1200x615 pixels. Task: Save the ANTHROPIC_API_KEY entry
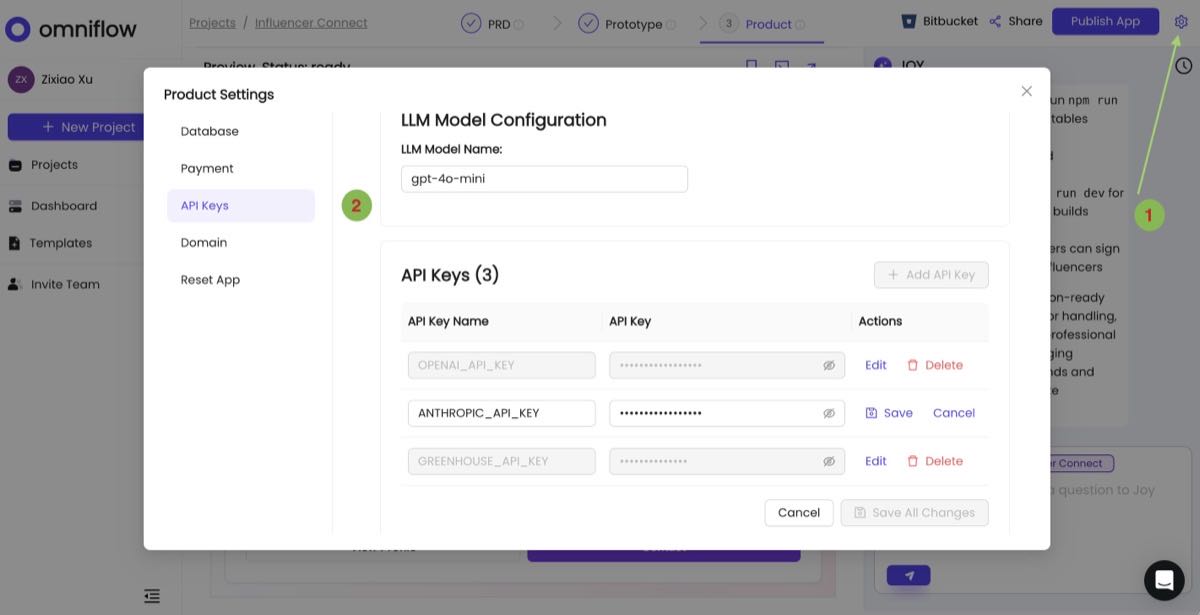coord(889,412)
